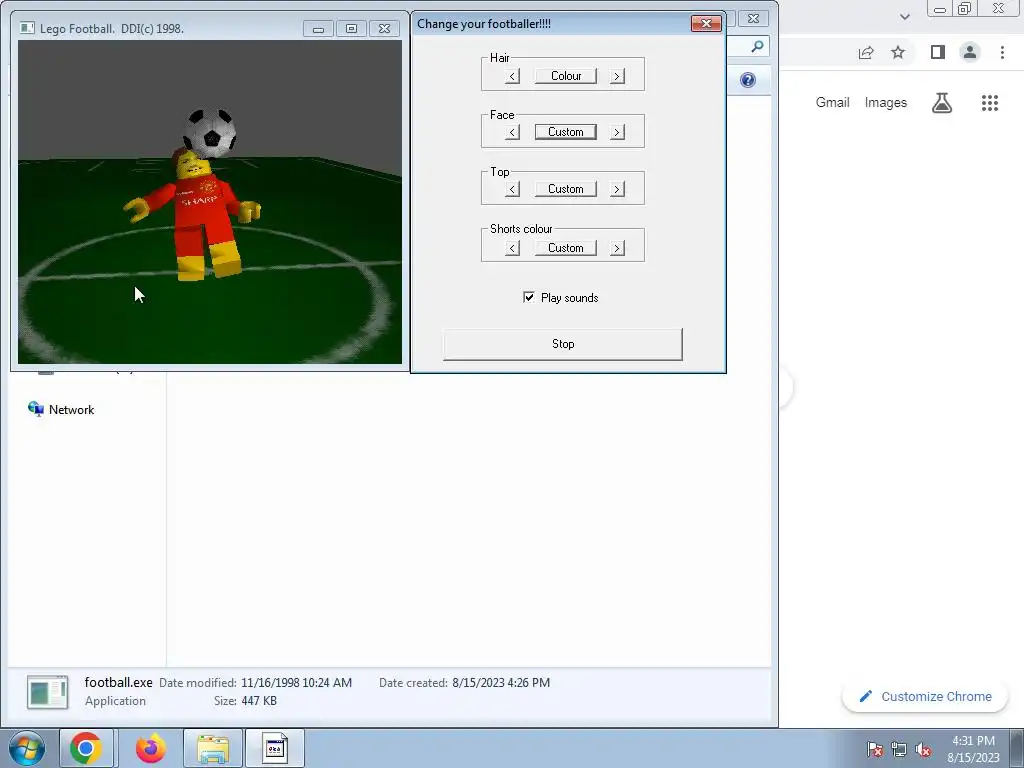Click Chrome icon in taskbar
The height and width of the screenshot is (768, 1024).
86,748
